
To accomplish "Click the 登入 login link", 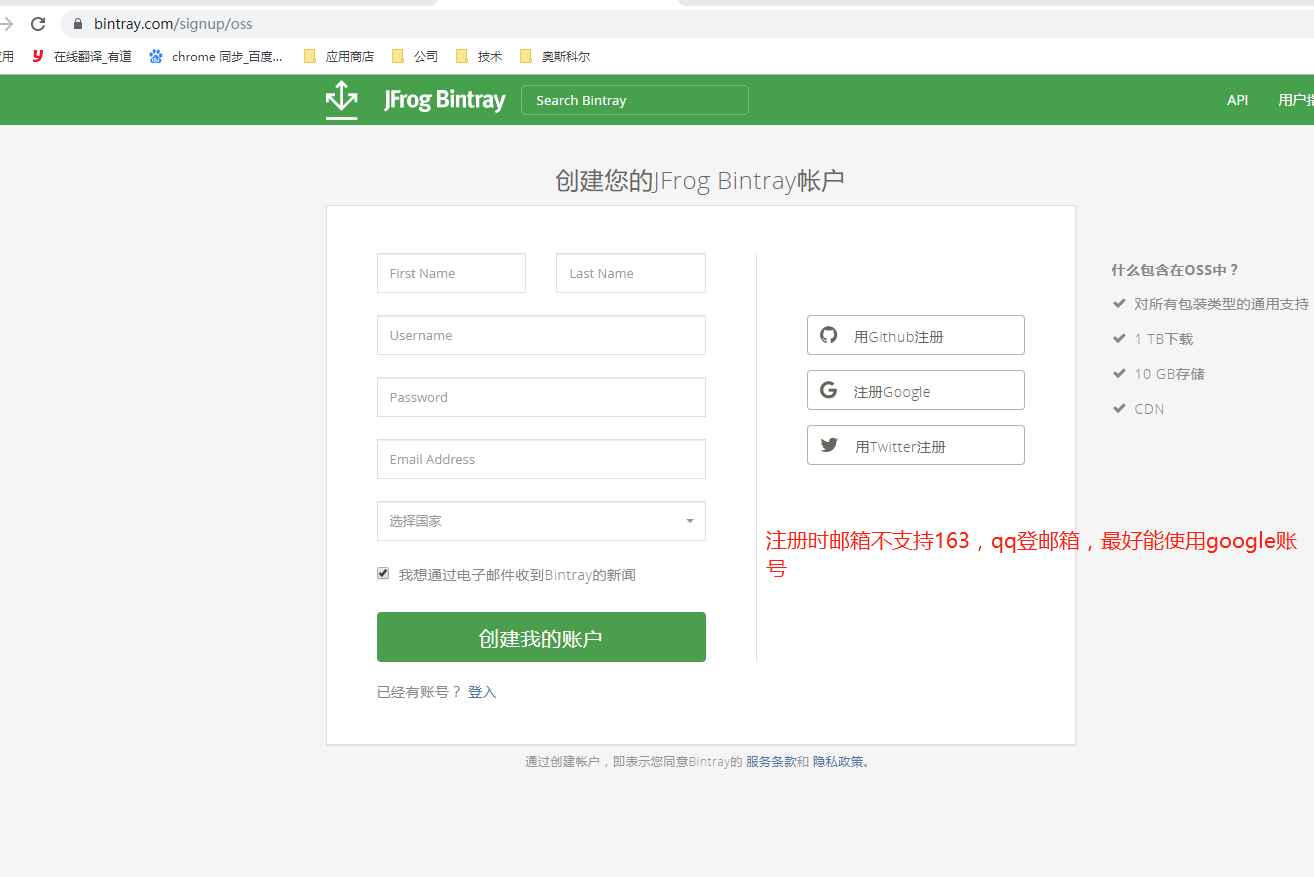I will (x=482, y=692).
